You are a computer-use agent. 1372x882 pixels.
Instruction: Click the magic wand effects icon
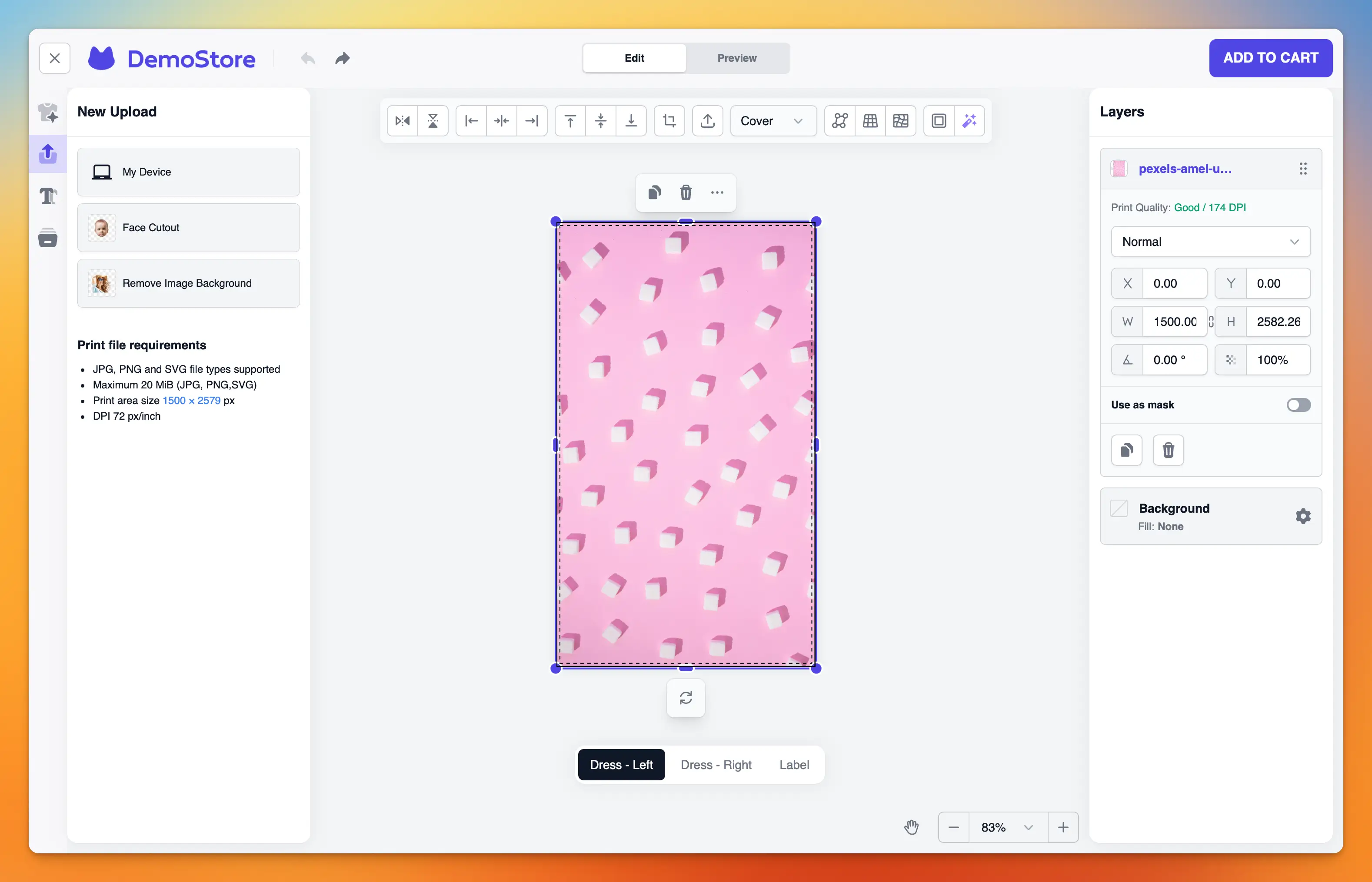click(x=969, y=121)
